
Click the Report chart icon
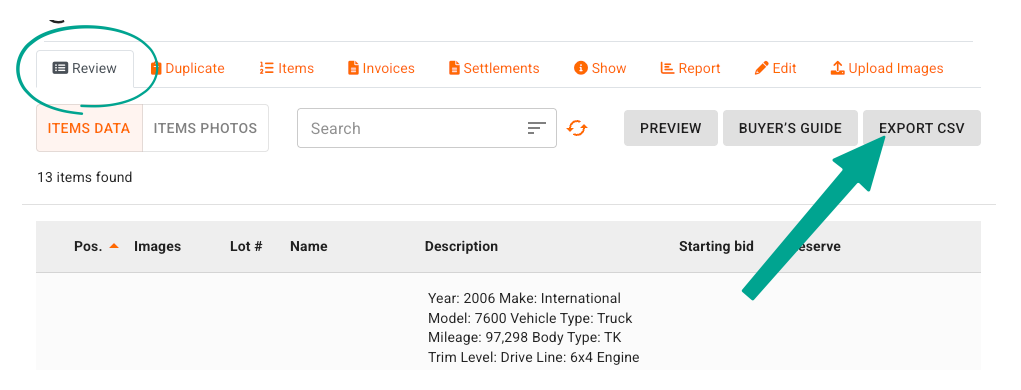click(x=667, y=68)
